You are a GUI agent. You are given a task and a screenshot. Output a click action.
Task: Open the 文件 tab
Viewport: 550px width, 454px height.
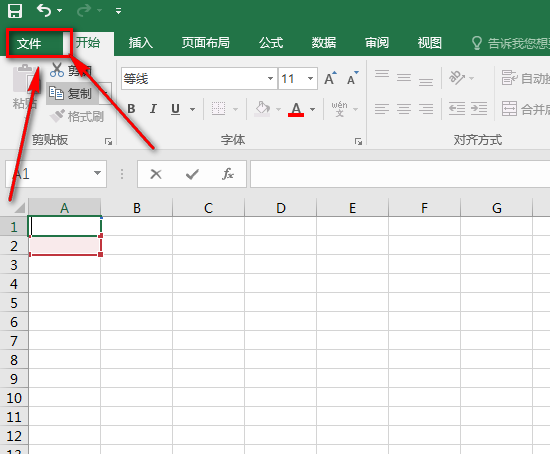point(29,44)
